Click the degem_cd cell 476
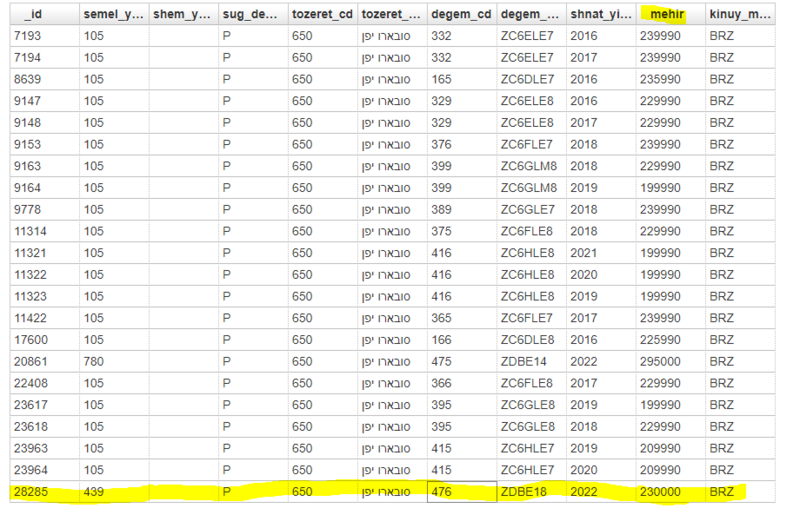Viewport: 800px width, 528px height. tap(462, 492)
